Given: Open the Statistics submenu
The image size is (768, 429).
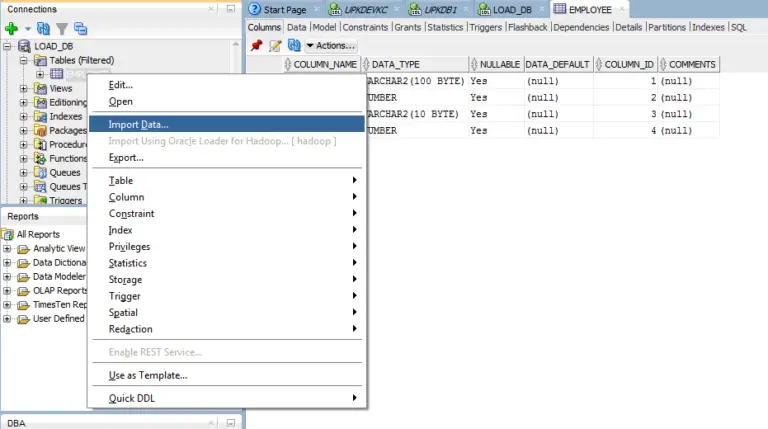Looking at the screenshot, I should point(227,263).
